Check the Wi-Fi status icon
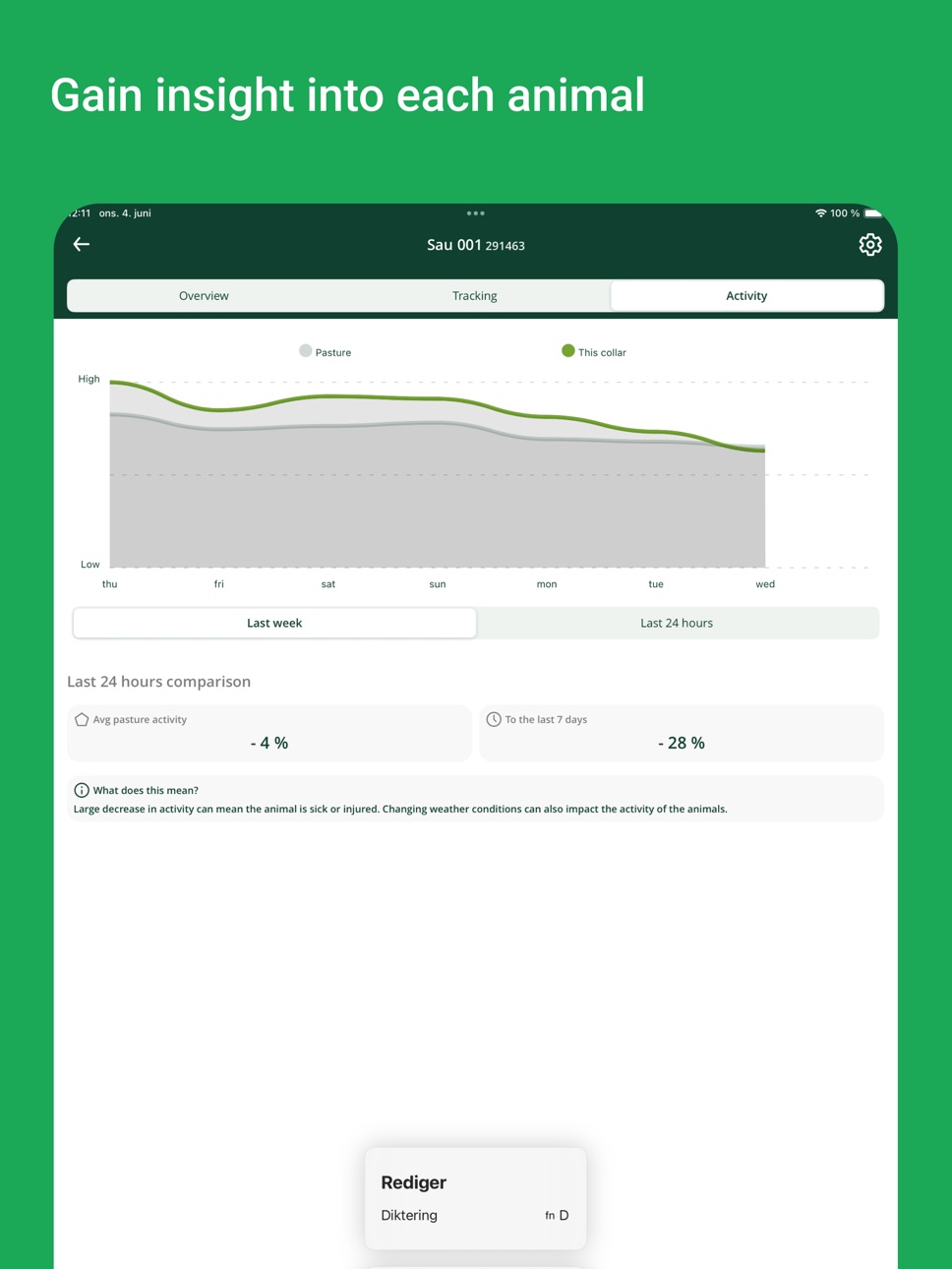Image resolution: width=952 pixels, height=1269 pixels. [820, 212]
